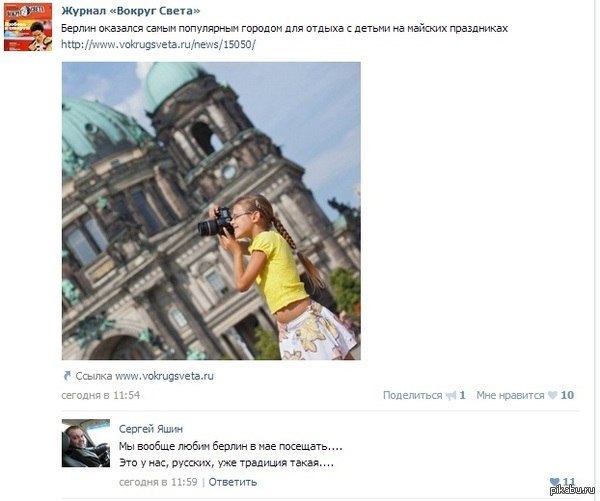Open the Ссылка www.vokrugsveta.ru link
This screenshot has width=600, height=501.
(x=144, y=376)
